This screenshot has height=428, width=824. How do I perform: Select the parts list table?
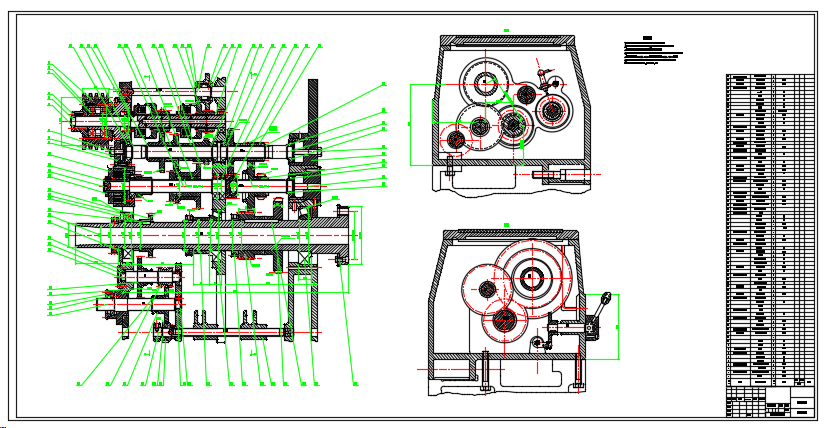tap(770, 231)
